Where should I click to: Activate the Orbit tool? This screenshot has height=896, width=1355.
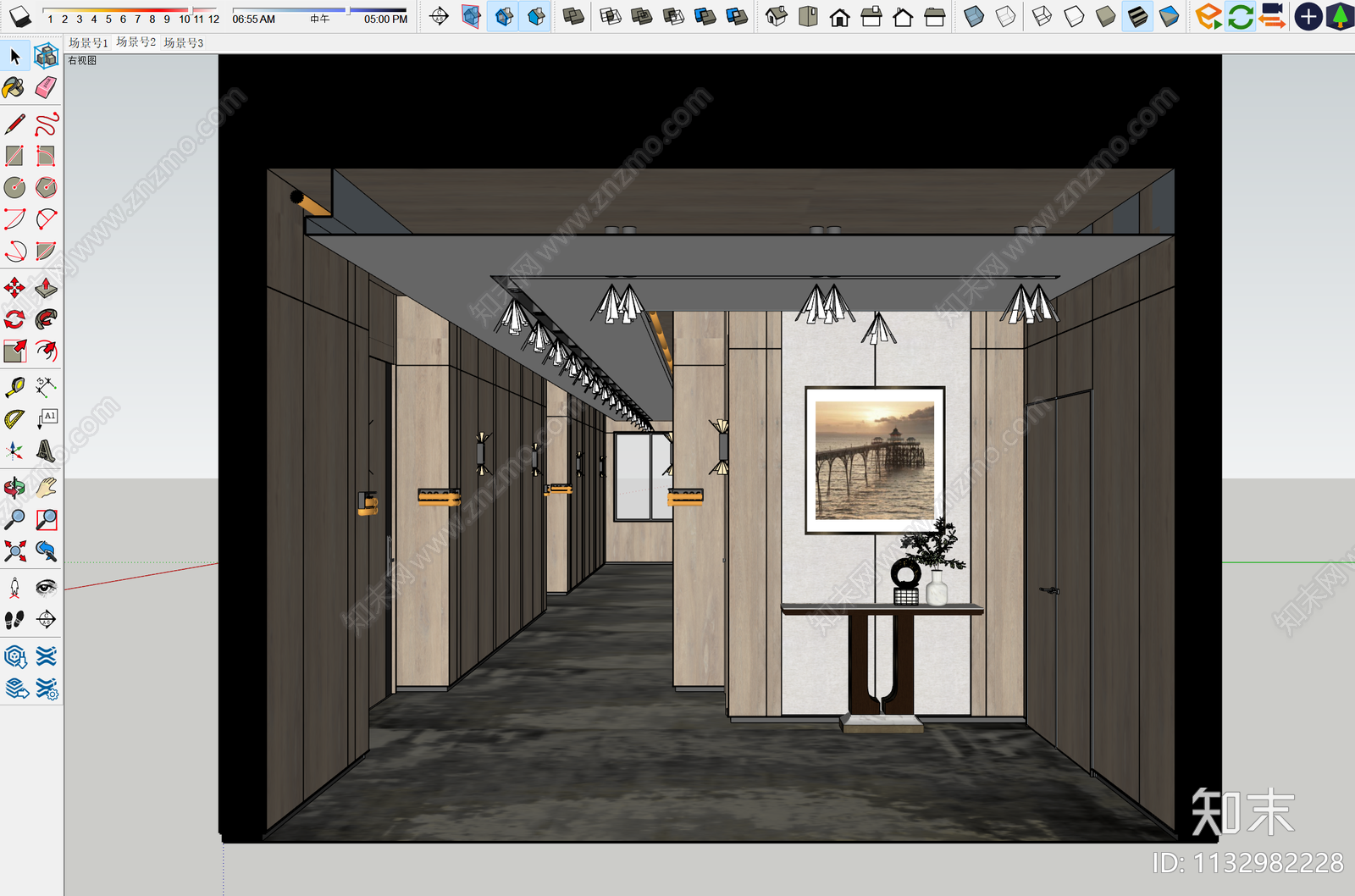(14, 487)
